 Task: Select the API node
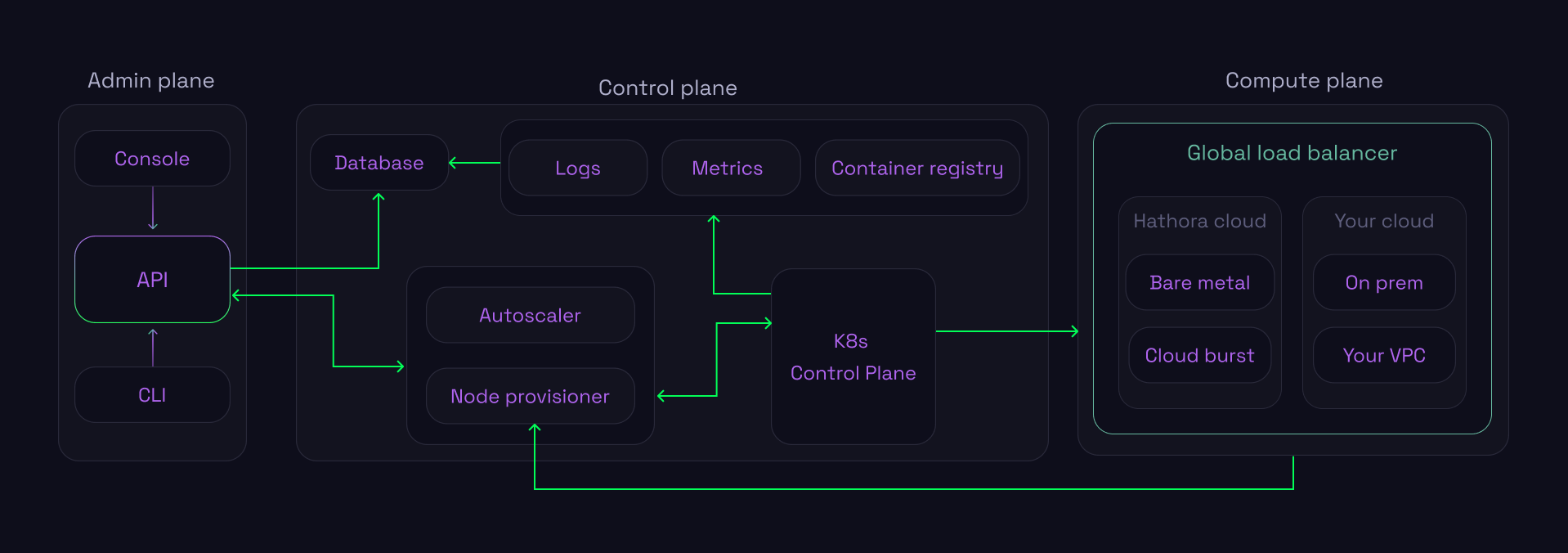(152, 280)
